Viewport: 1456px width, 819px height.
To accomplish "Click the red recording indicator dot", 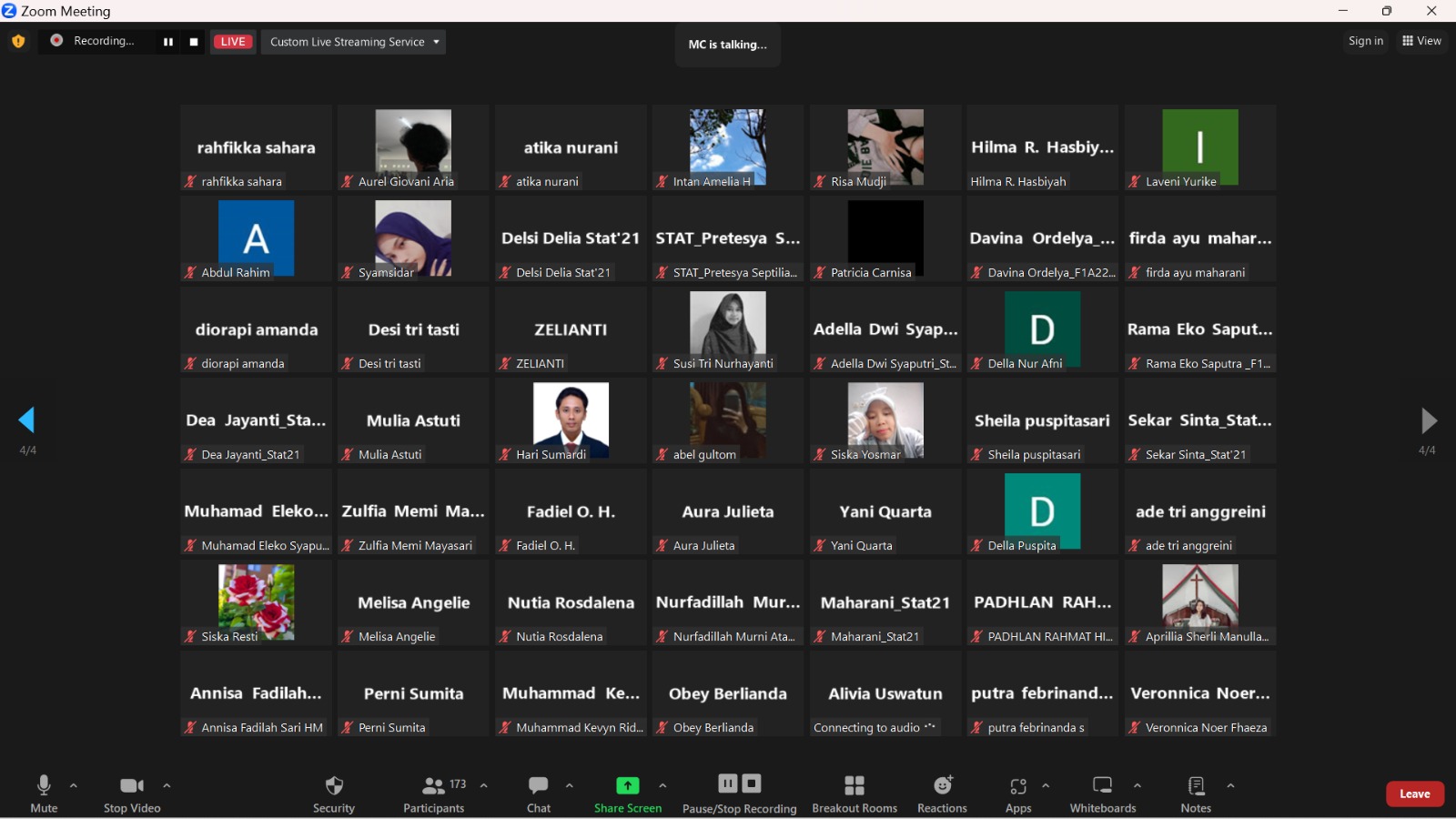I will (x=56, y=40).
